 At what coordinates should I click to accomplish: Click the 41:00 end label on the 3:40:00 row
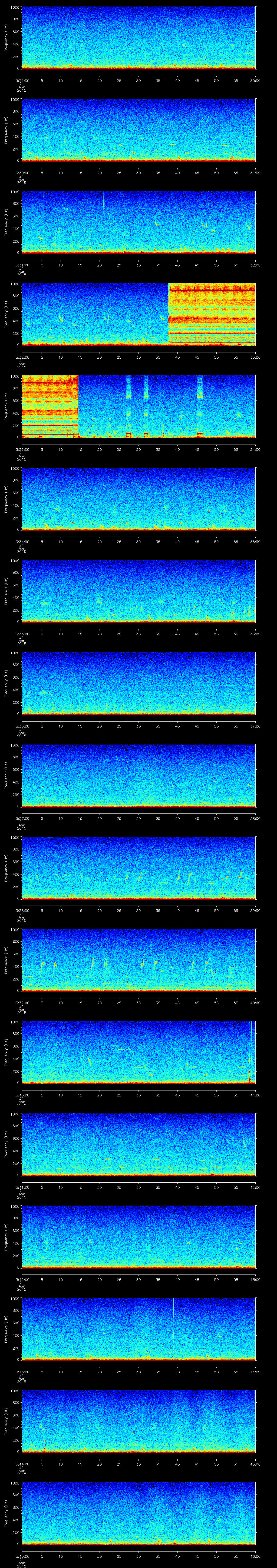[255, 1095]
